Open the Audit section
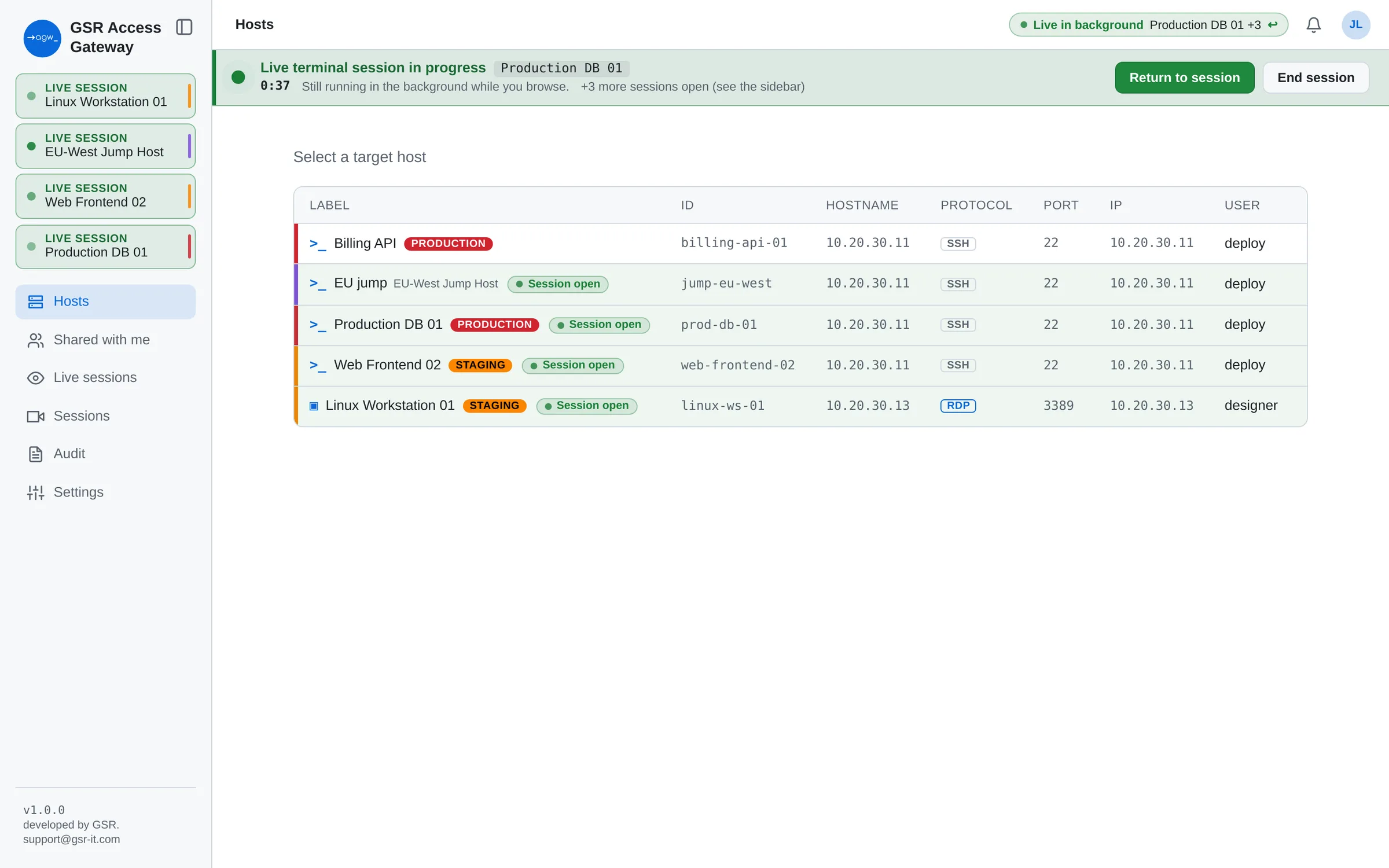The image size is (1389, 868). coord(105,454)
